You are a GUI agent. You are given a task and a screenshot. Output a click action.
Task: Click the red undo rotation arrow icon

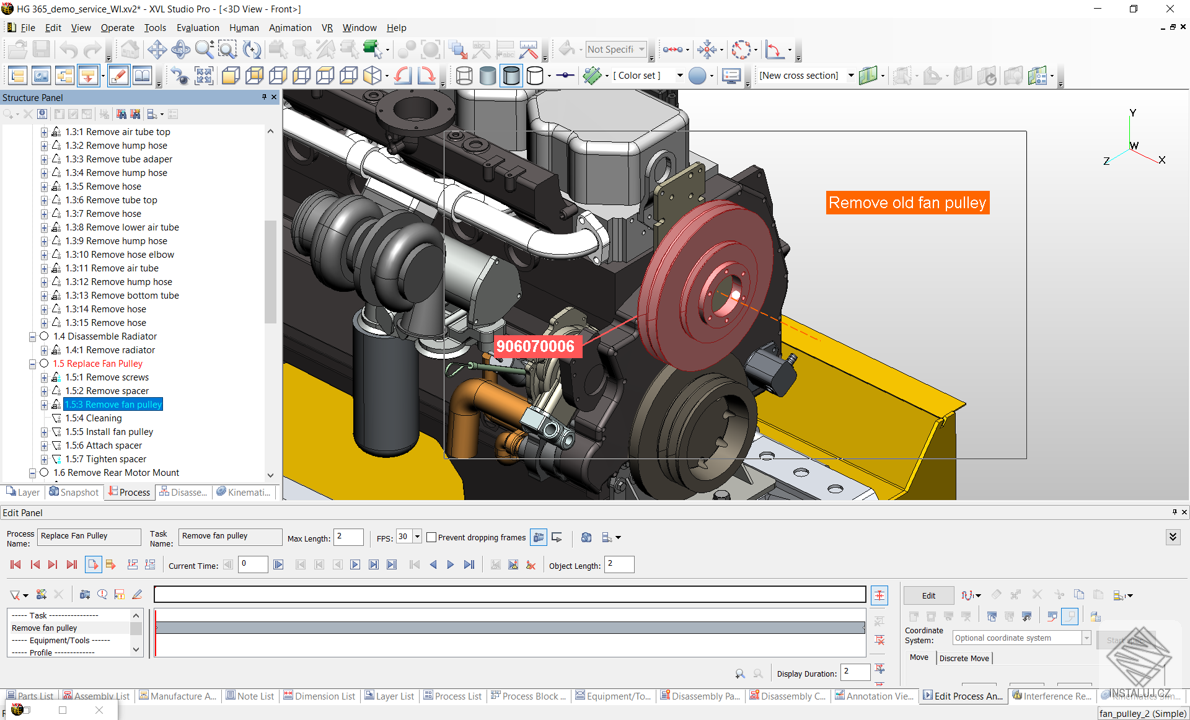(401, 75)
